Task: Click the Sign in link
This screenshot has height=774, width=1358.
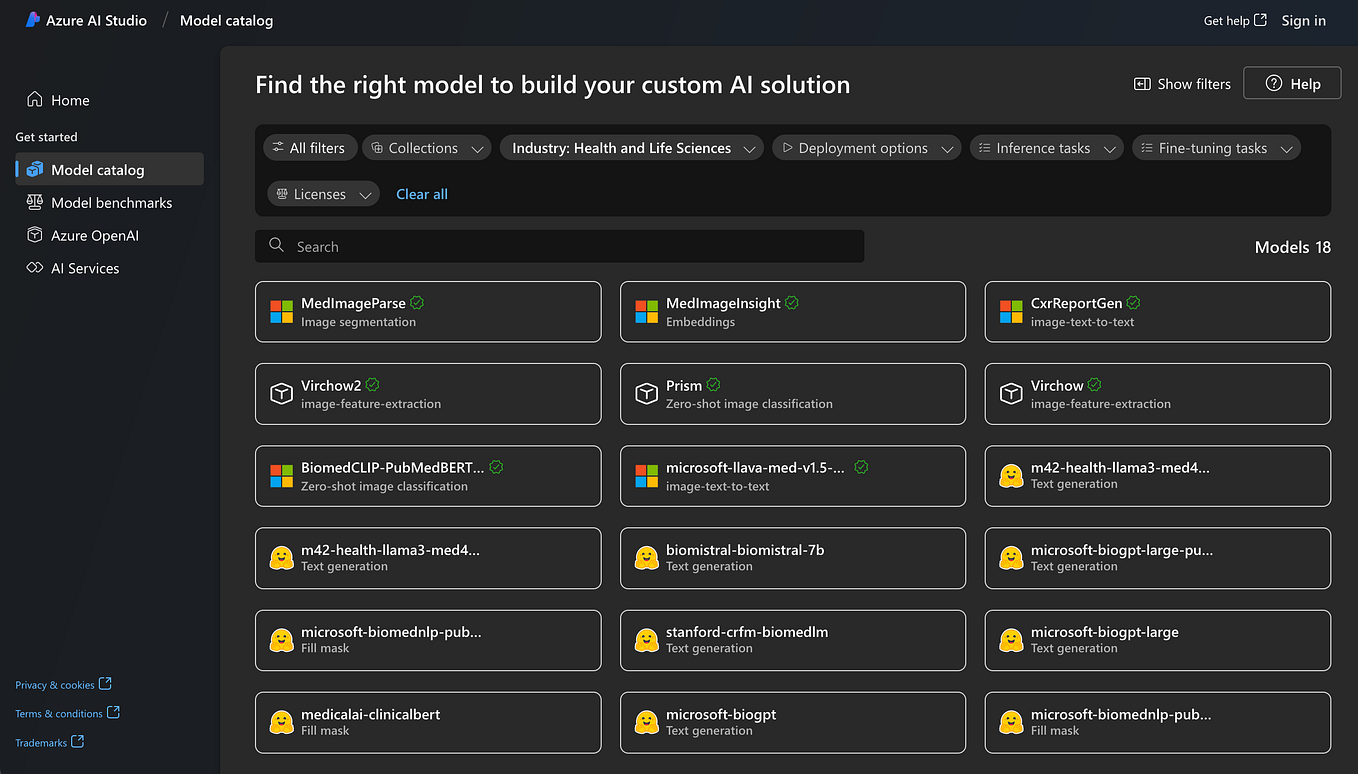Action: [1304, 20]
